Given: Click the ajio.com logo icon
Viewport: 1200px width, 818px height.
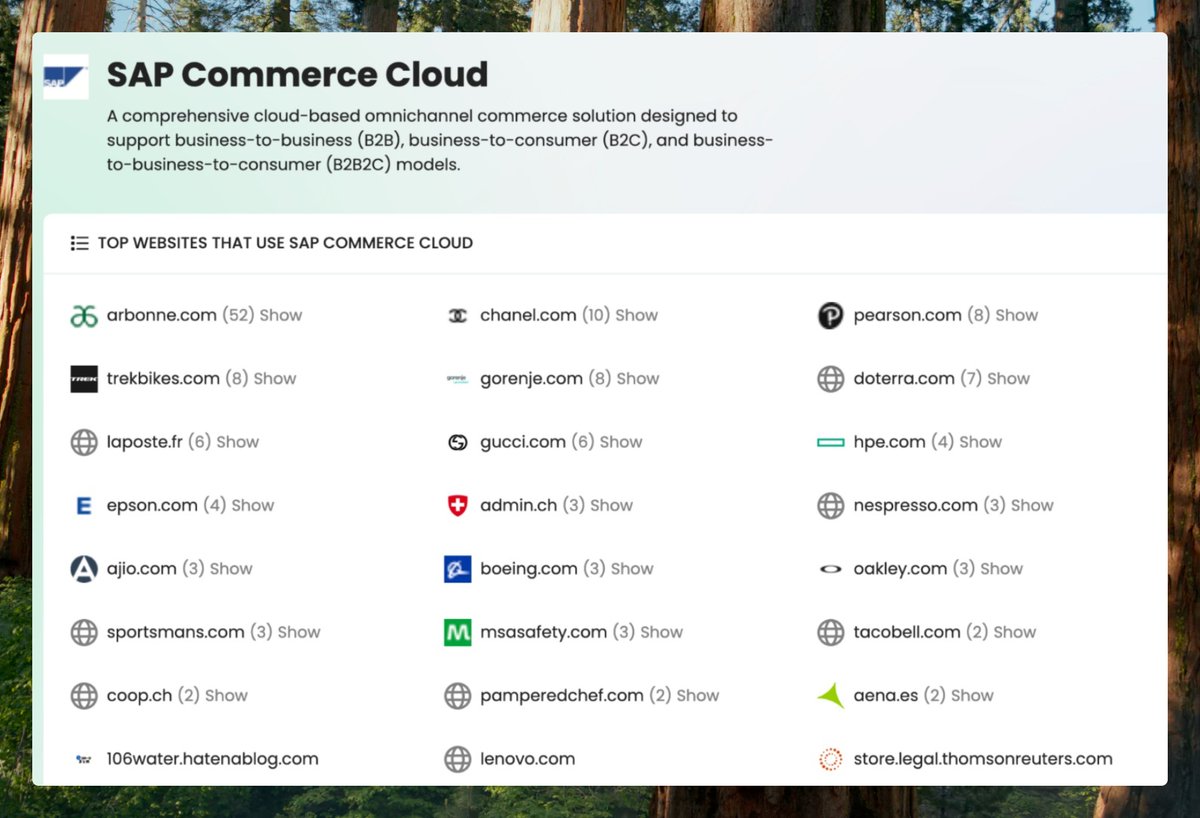Looking at the screenshot, I should (84, 569).
